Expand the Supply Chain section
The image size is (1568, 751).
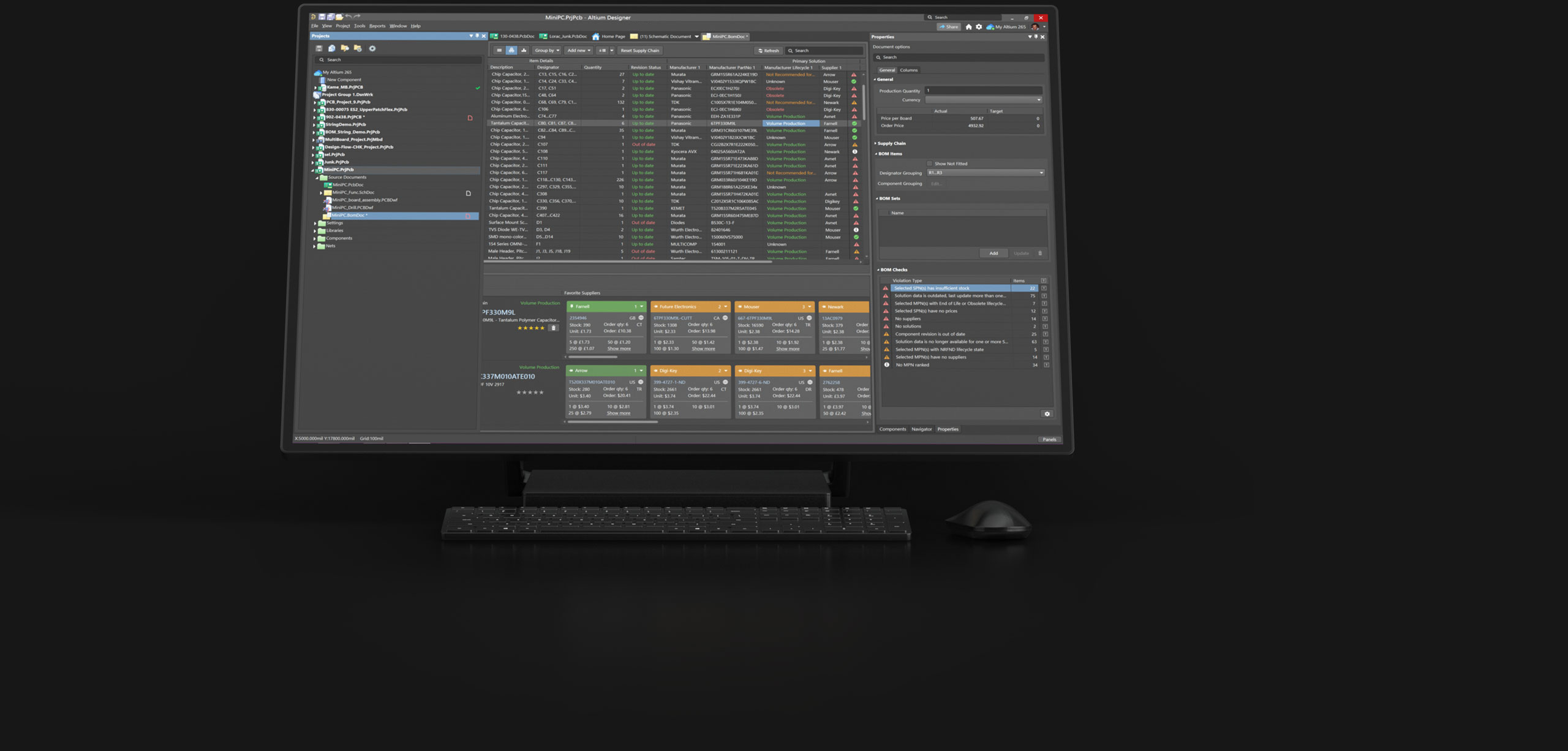coord(891,143)
